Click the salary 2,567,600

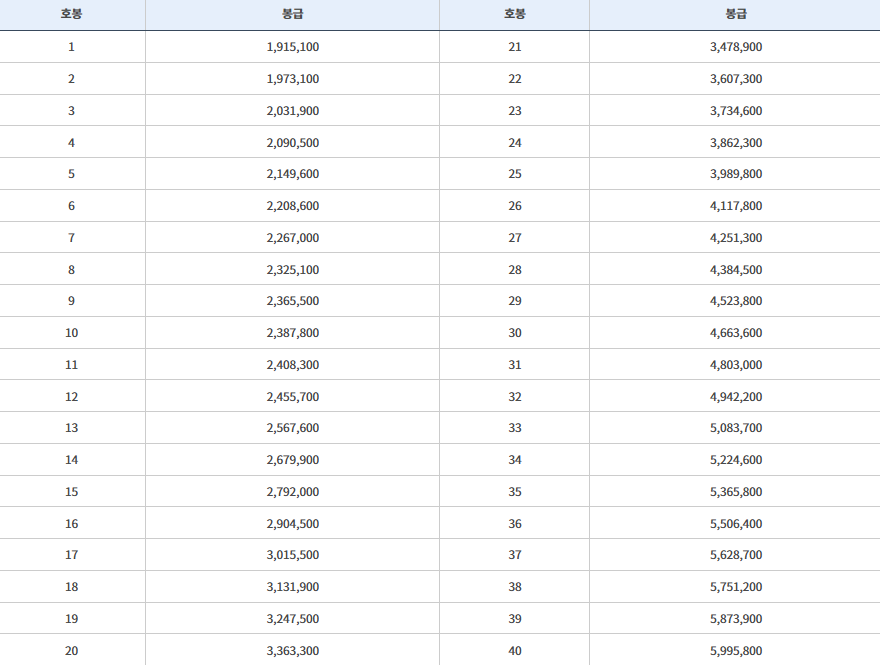click(292, 428)
